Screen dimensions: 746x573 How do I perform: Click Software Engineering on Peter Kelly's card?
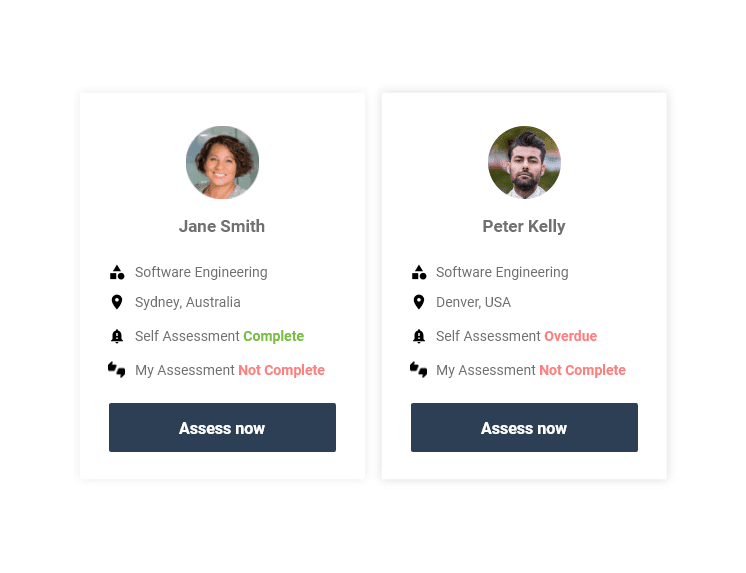502,272
